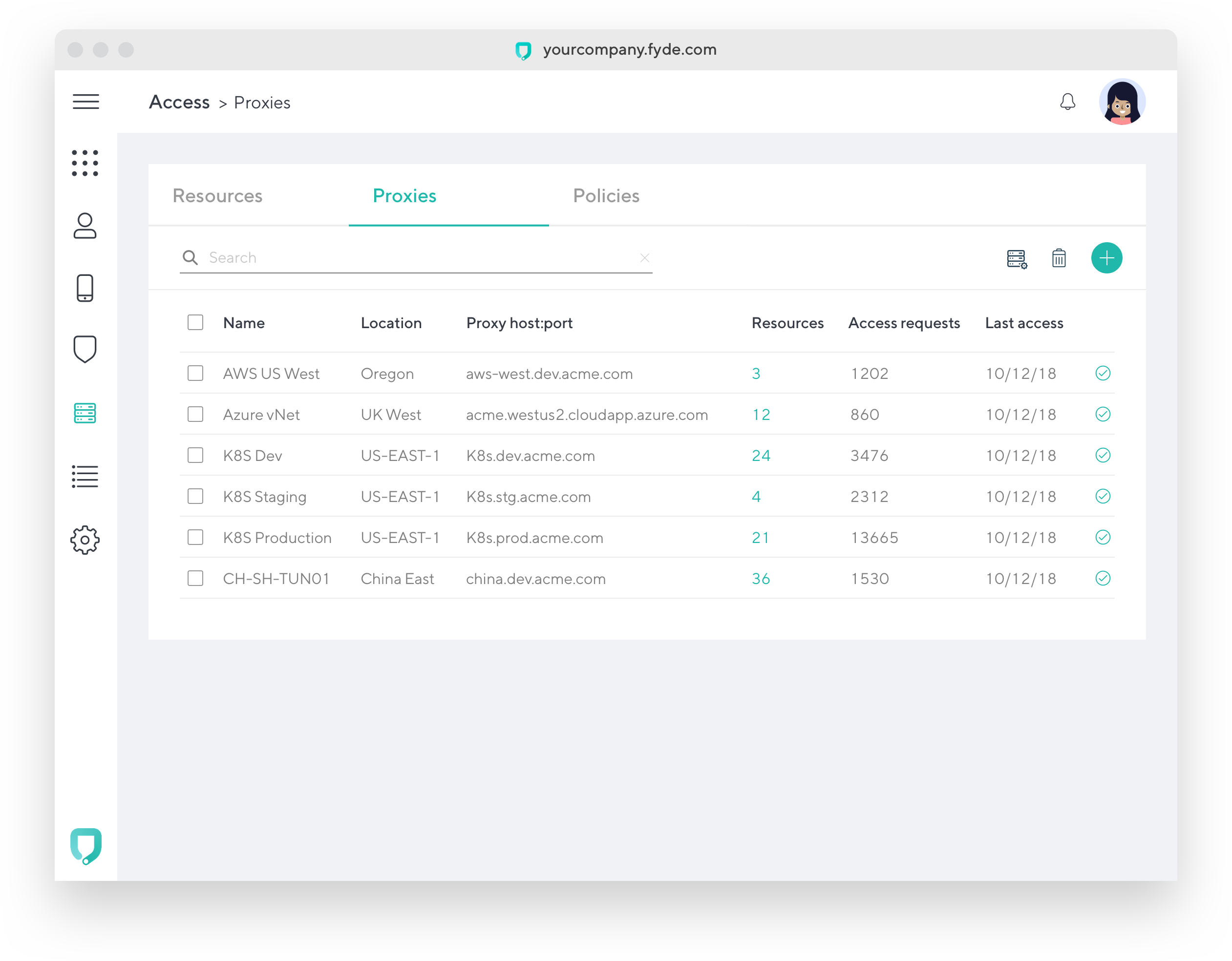
Task: Open the hamburger menu
Action: 86,102
